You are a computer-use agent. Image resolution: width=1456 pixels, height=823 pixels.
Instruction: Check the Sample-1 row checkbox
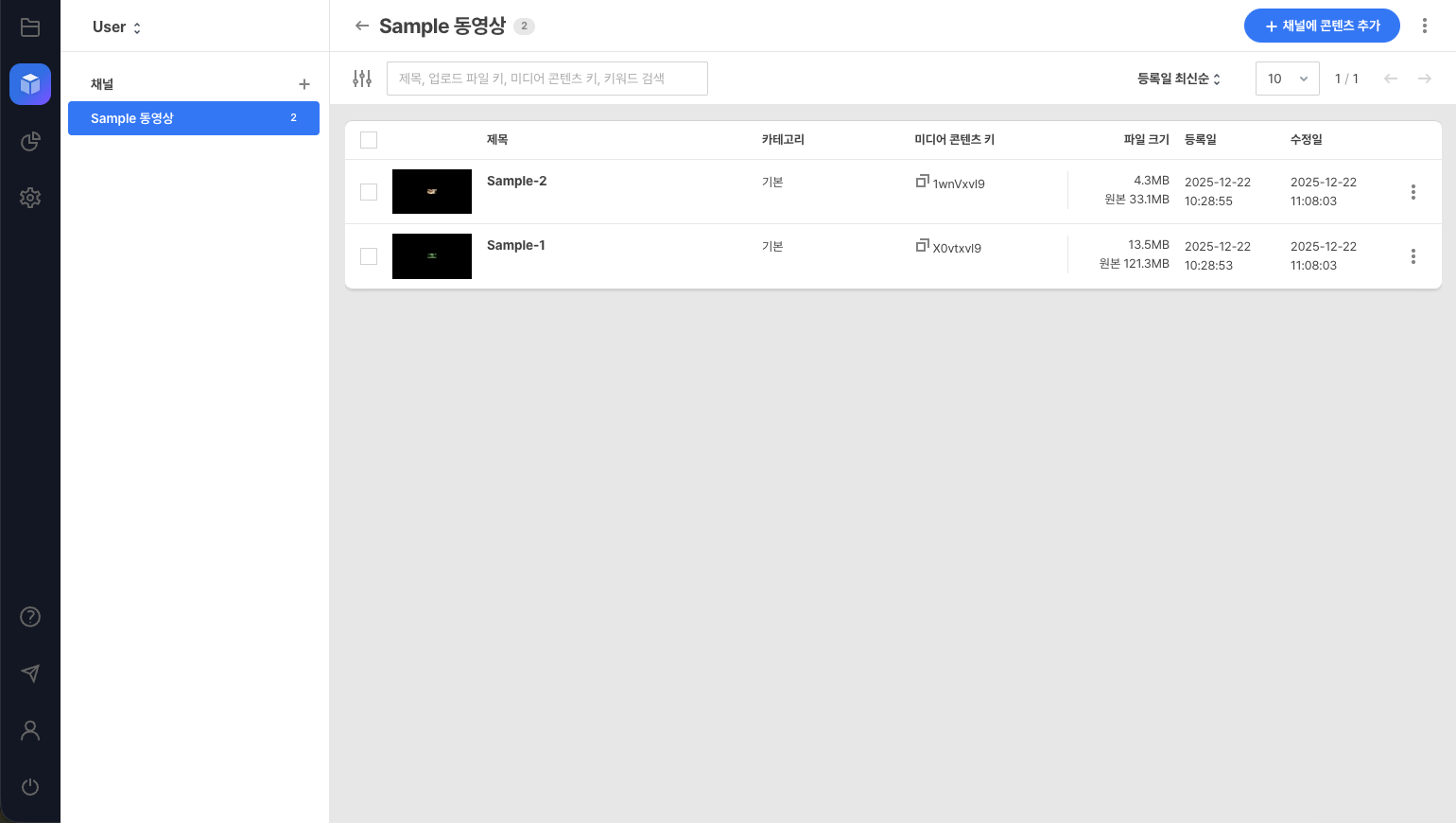[369, 256]
